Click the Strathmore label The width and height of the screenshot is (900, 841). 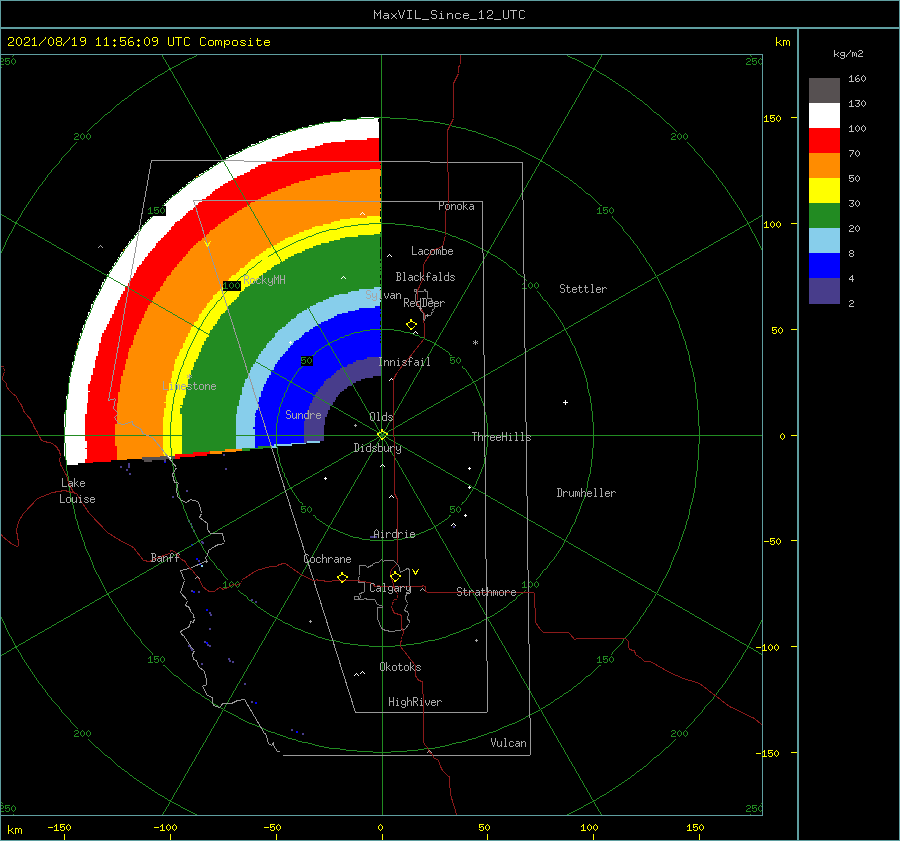486,592
